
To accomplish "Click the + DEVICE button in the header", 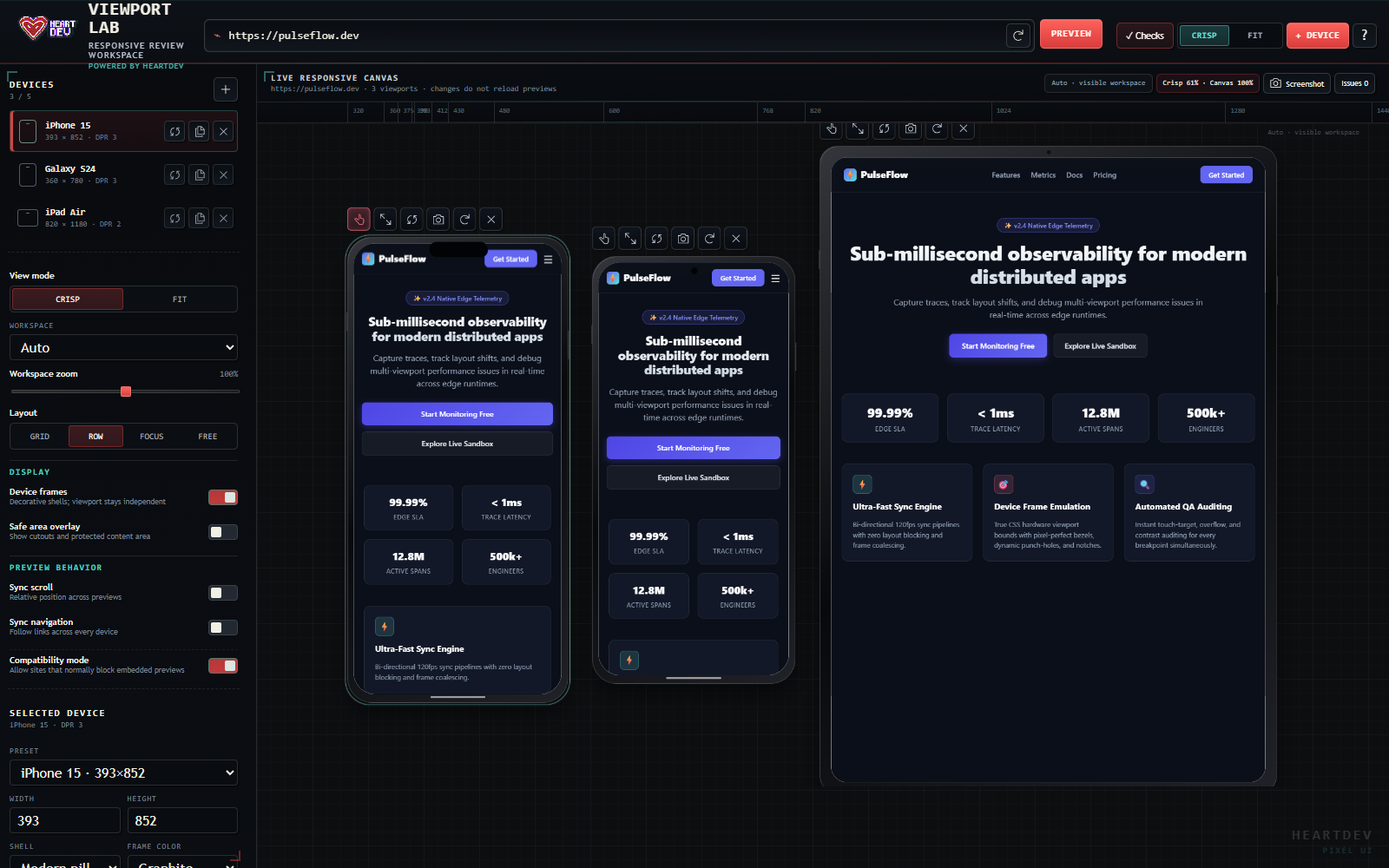I will (x=1318, y=36).
